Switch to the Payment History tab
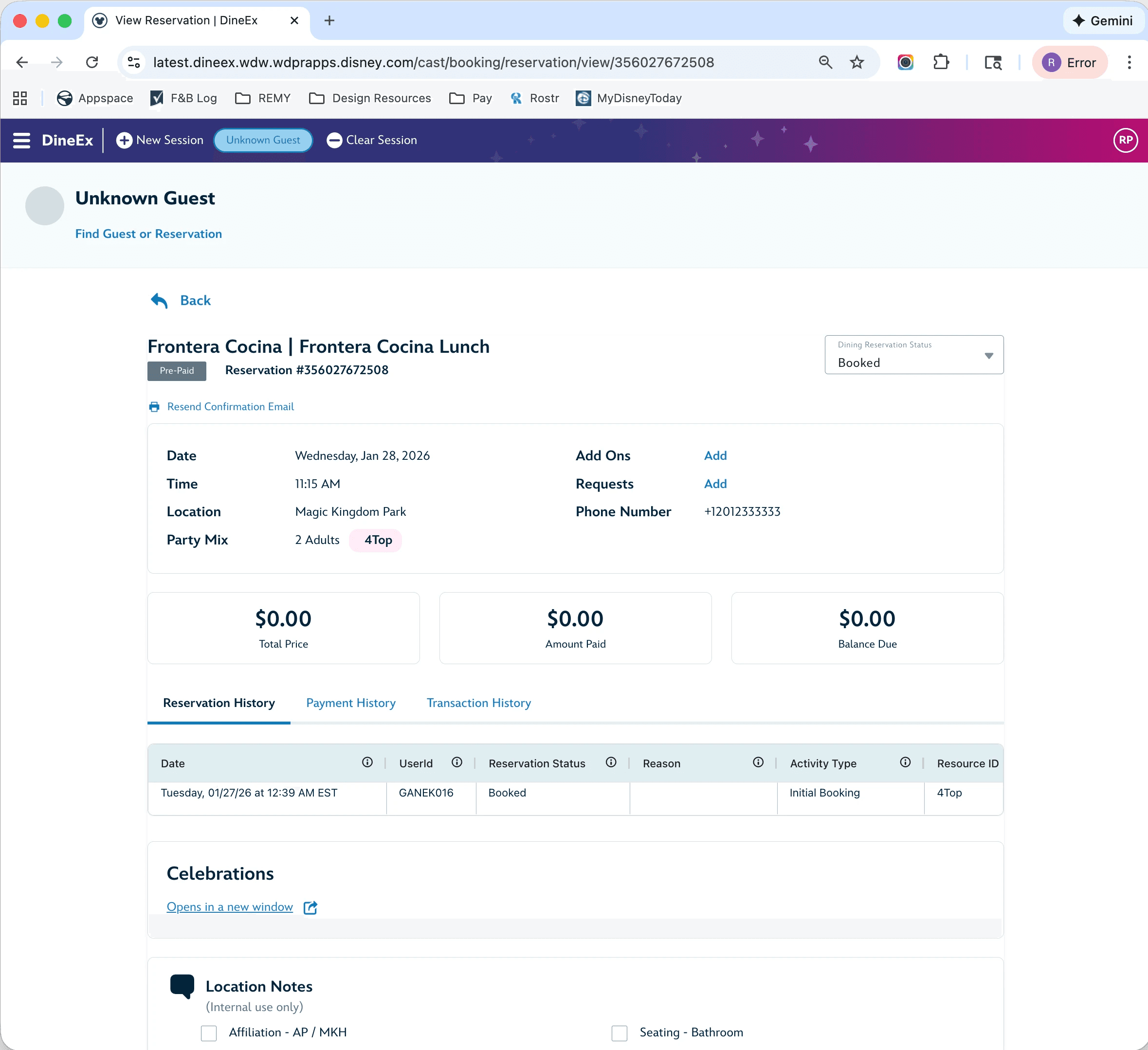1148x1050 pixels. pos(350,703)
